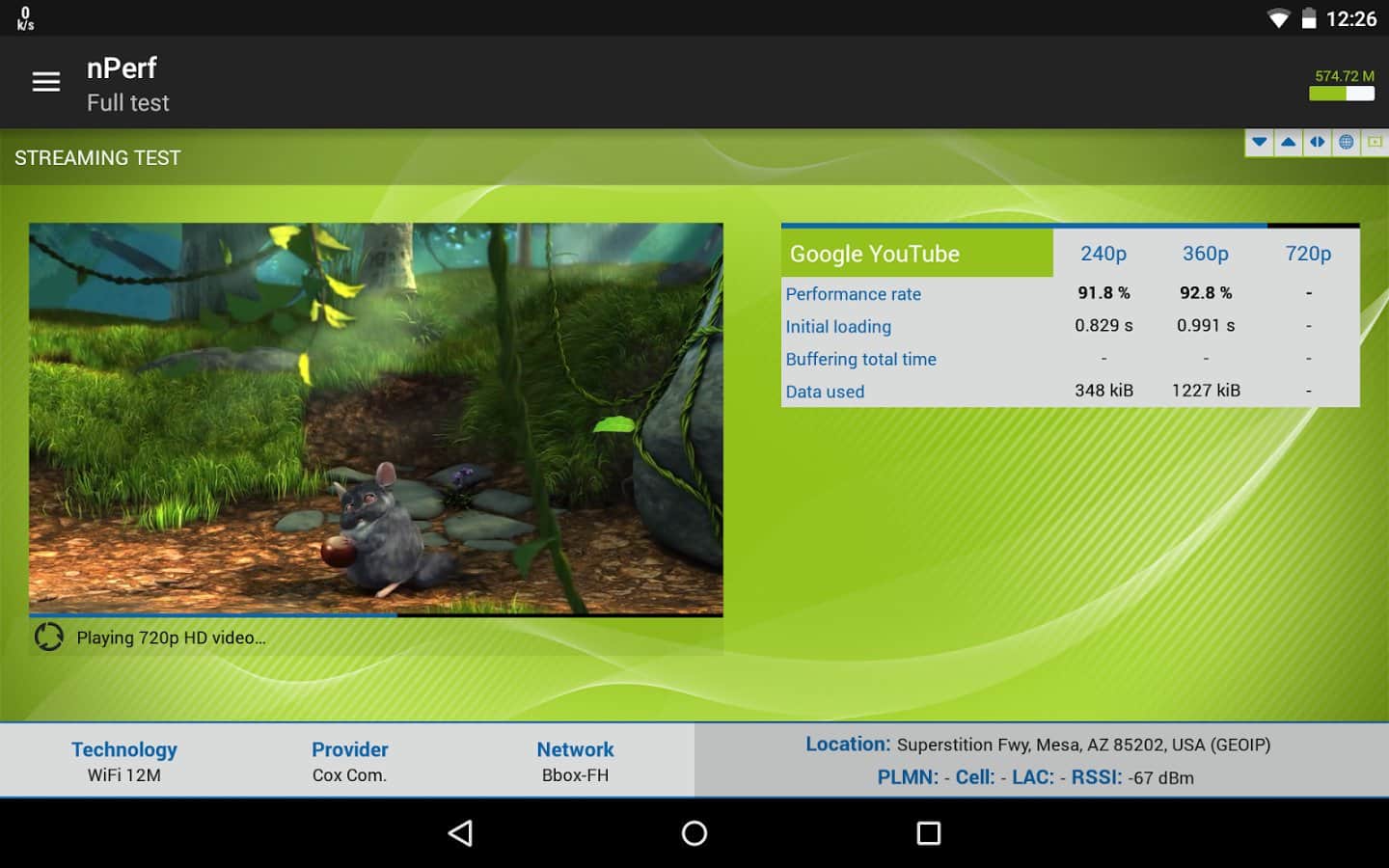Screen dimensions: 1389x868
Task: Click the video playback progress bar
Action: coord(376,614)
